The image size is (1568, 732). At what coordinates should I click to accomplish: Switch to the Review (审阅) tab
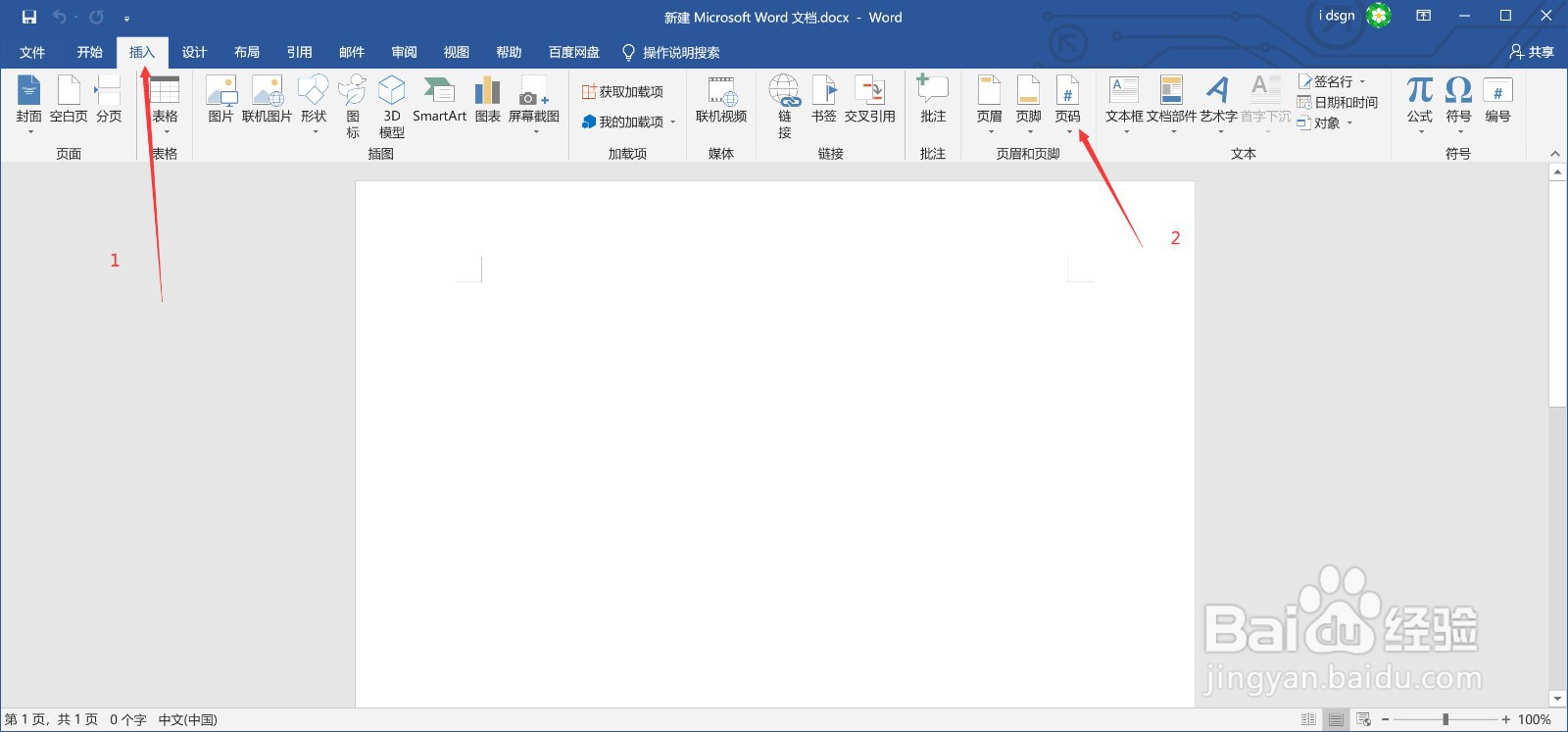404,52
